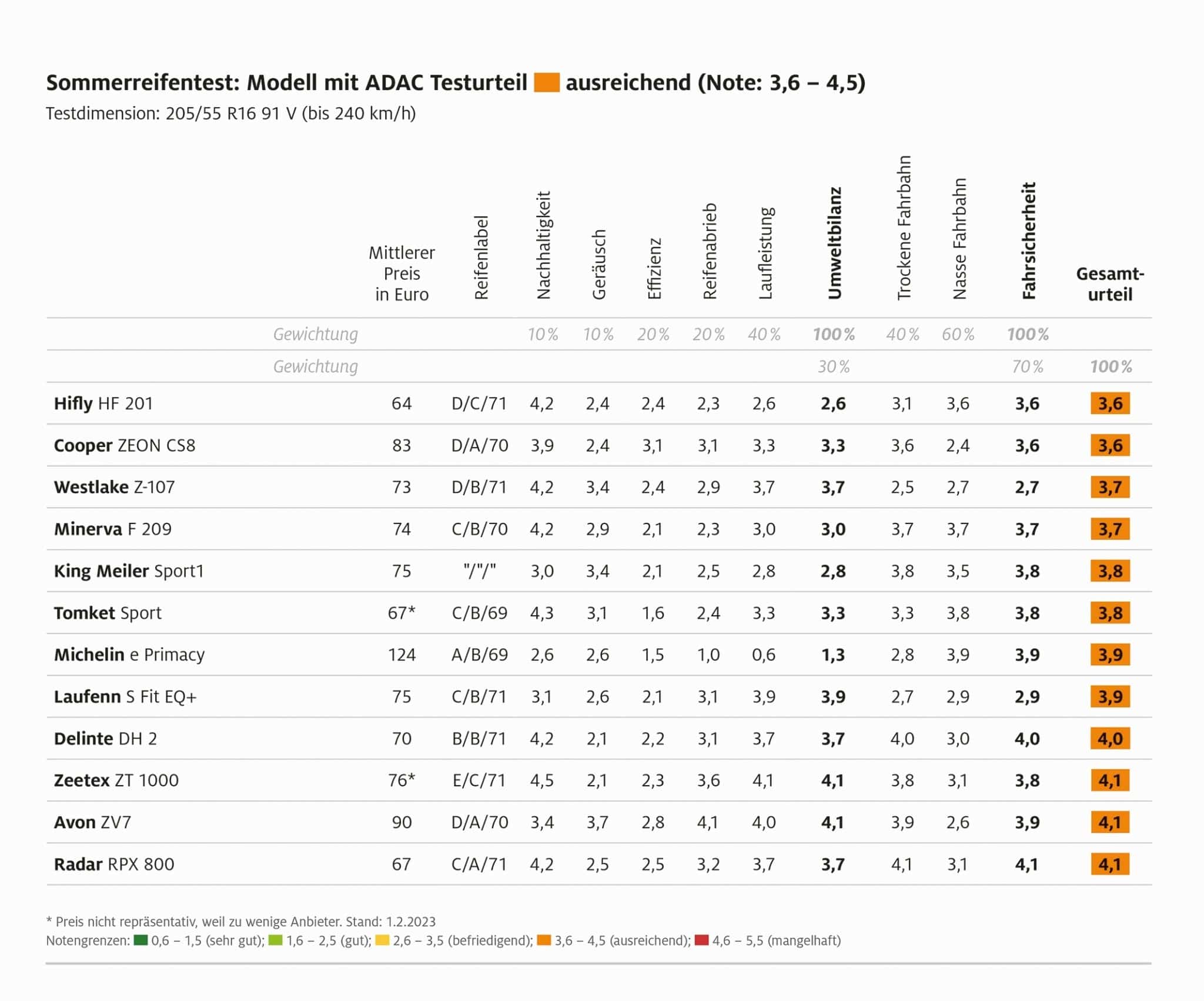The width and height of the screenshot is (1204, 1001).
Task: Select the Umweltbilanz column header
Action: [834, 243]
